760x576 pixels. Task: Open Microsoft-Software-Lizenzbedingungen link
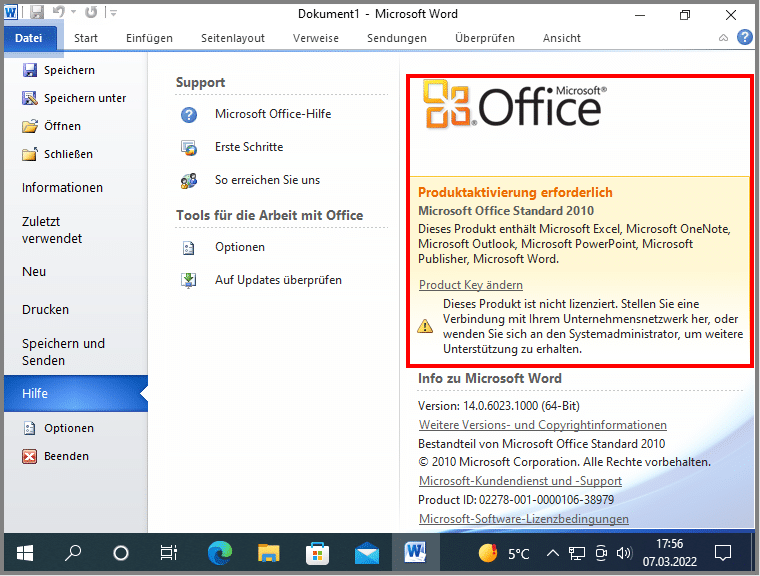click(x=523, y=519)
